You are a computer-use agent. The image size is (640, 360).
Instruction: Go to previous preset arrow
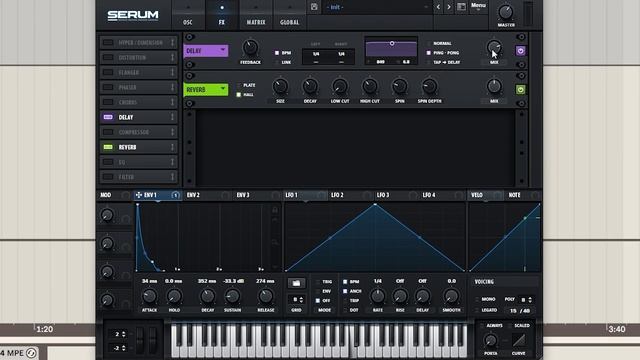pos(438,7)
